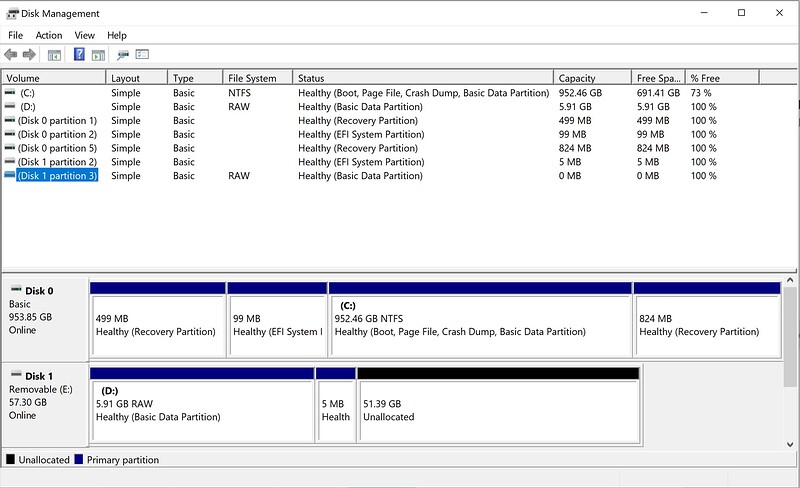
Task: Click the Show/Hide Action Pane toolbar icon
Action: click(98, 55)
